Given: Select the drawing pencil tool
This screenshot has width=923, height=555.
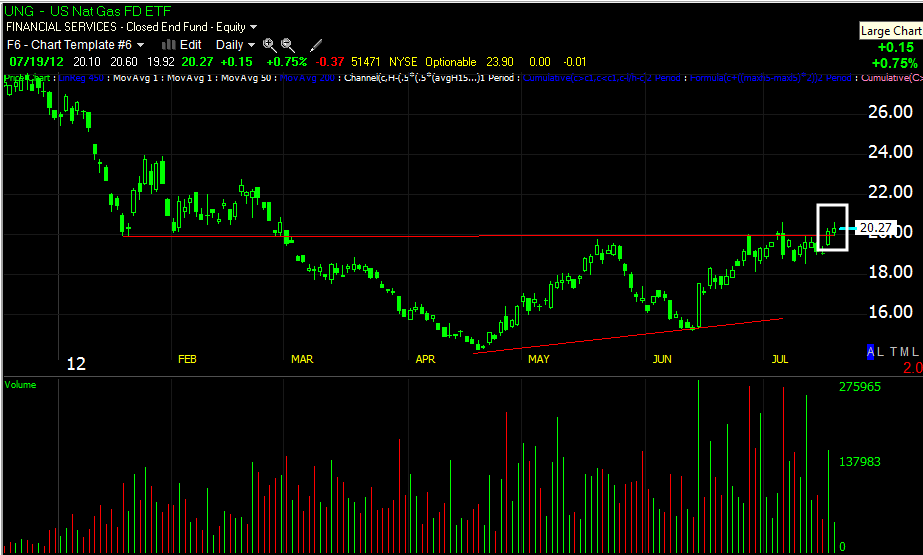Looking at the screenshot, I should (x=316, y=45).
